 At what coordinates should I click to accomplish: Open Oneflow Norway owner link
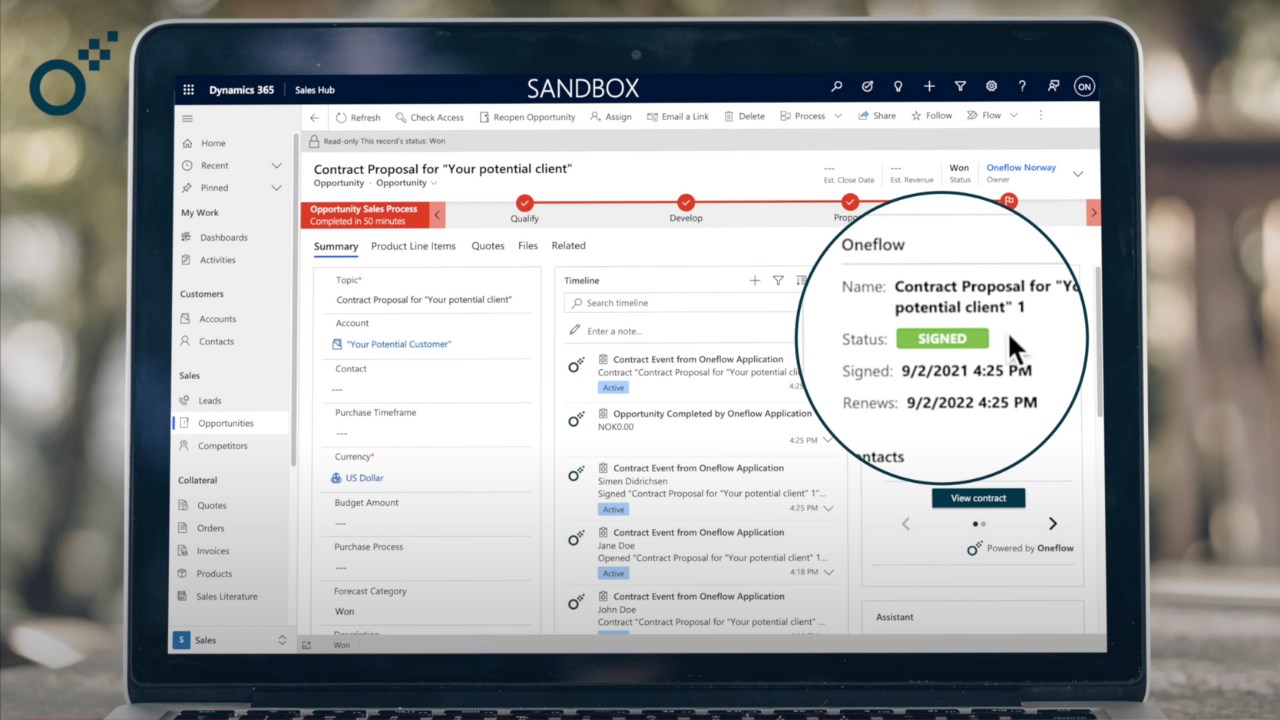pyautogui.click(x=1021, y=167)
